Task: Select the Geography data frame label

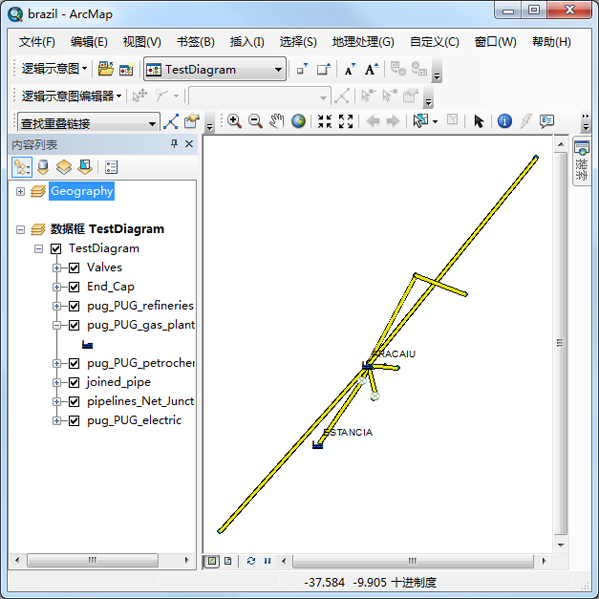Action: coord(82,191)
